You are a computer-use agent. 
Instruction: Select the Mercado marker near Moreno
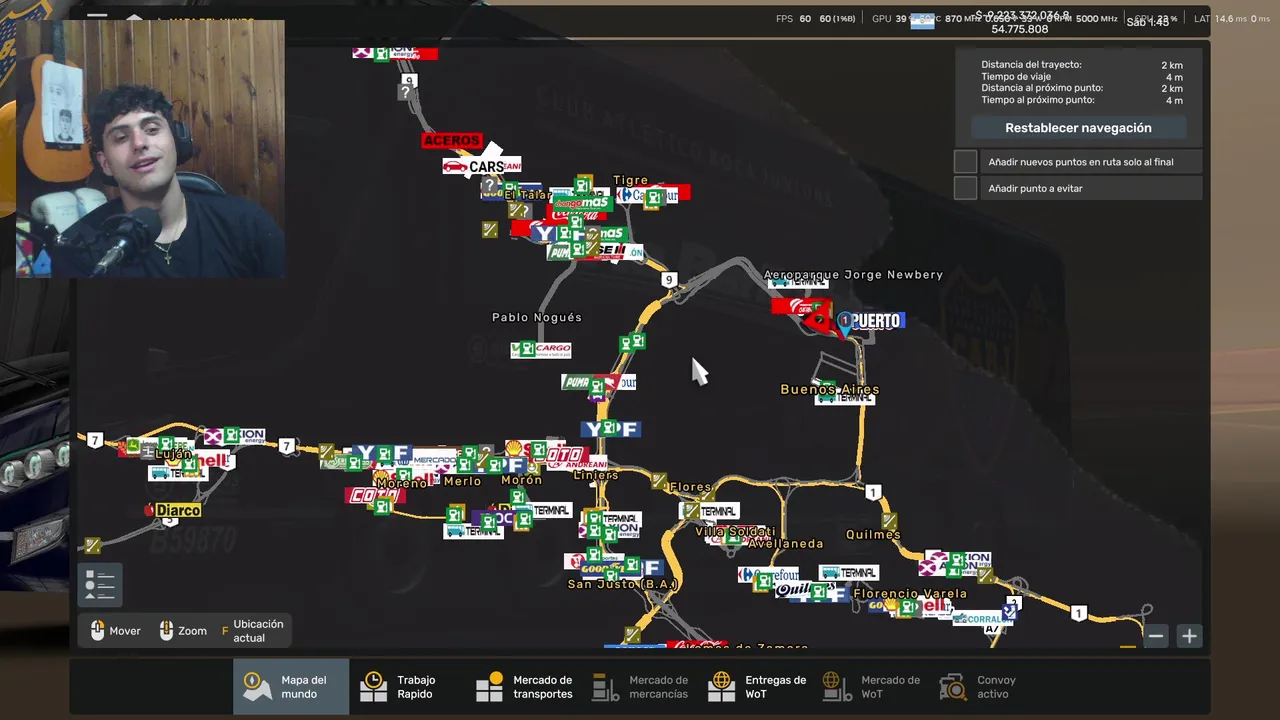click(434, 458)
